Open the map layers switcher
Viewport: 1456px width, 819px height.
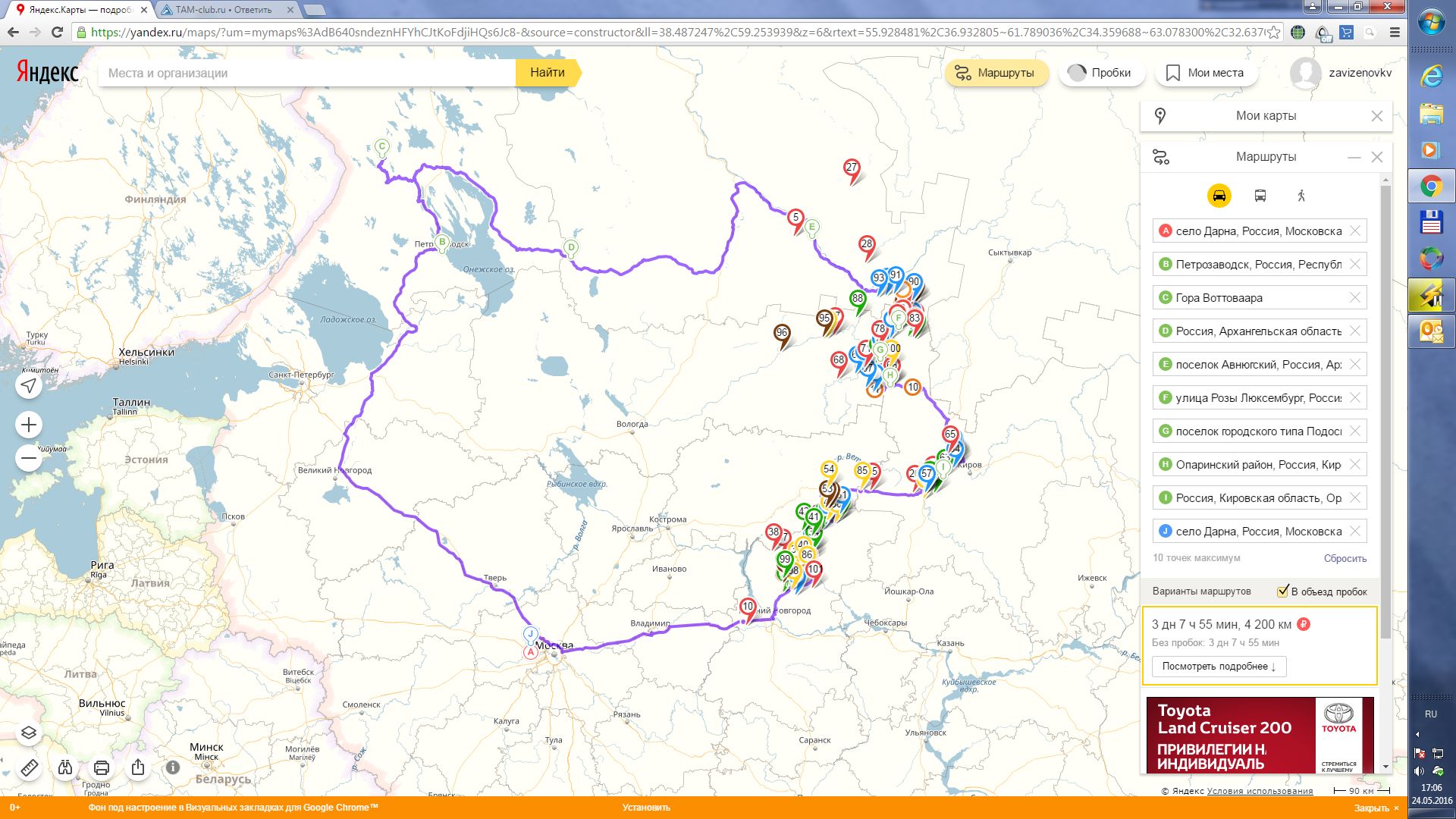coord(29,733)
